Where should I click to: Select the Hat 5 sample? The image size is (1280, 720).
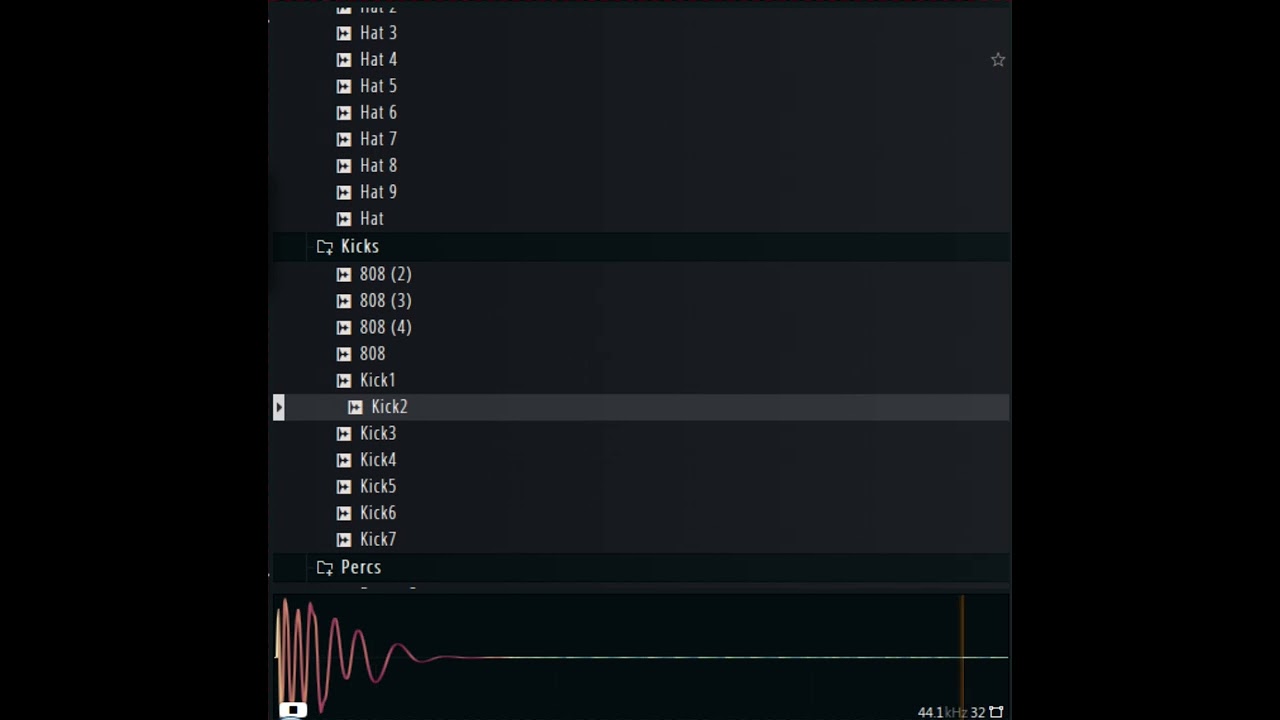pos(378,86)
